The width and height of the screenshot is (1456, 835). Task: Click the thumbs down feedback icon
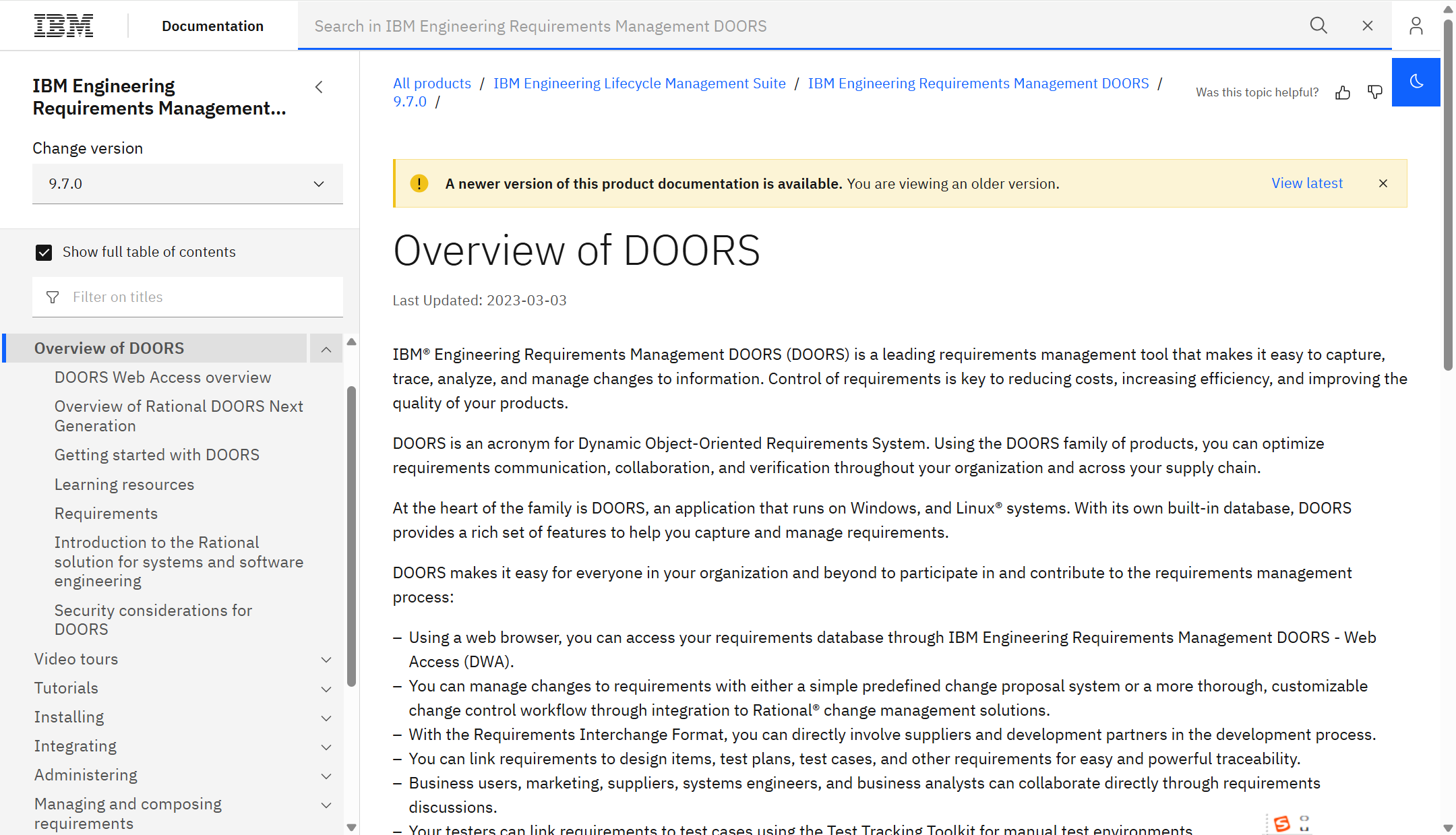(x=1374, y=92)
